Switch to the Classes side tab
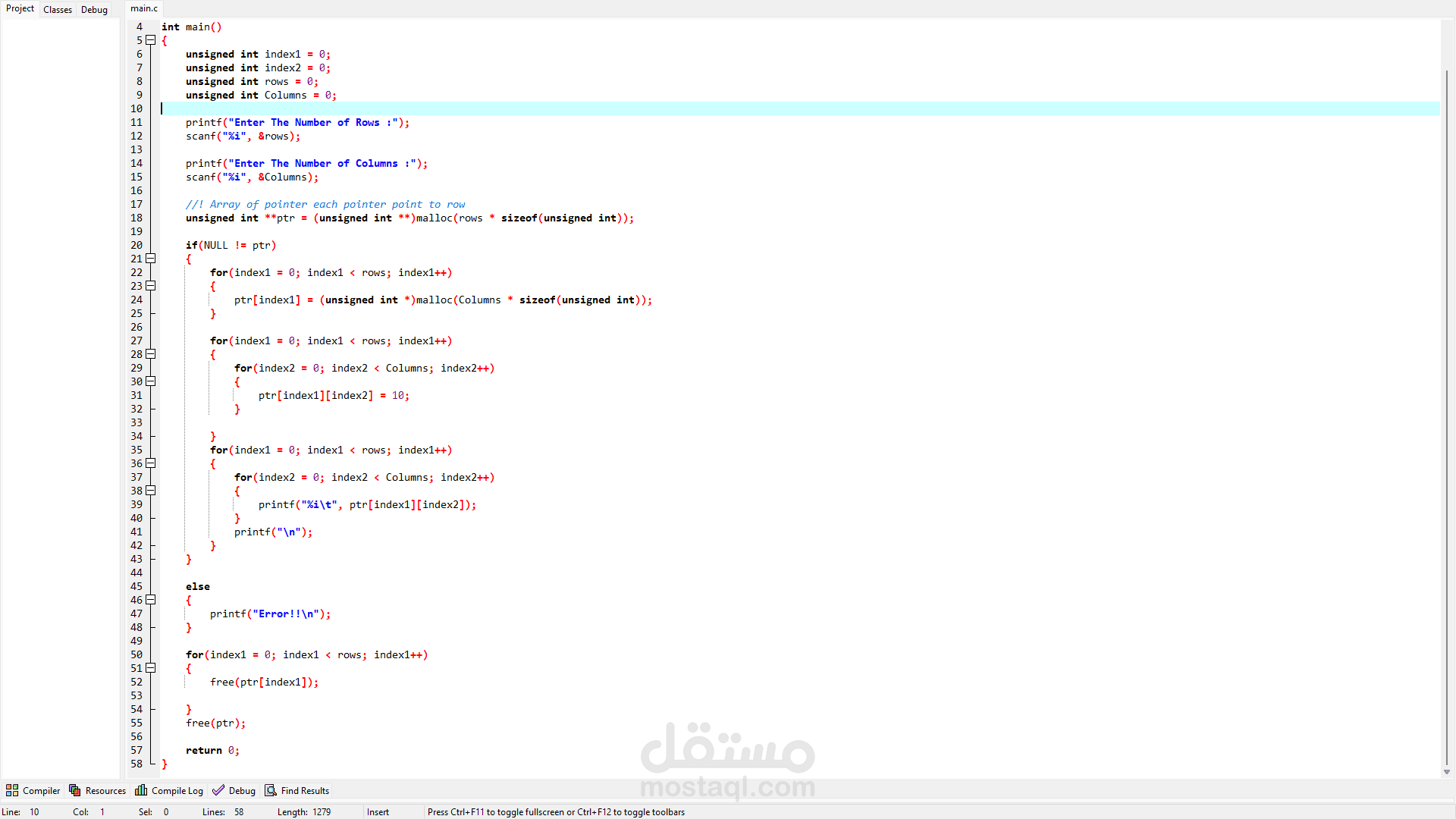This screenshot has width=1456, height=819. click(x=58, y=10)
